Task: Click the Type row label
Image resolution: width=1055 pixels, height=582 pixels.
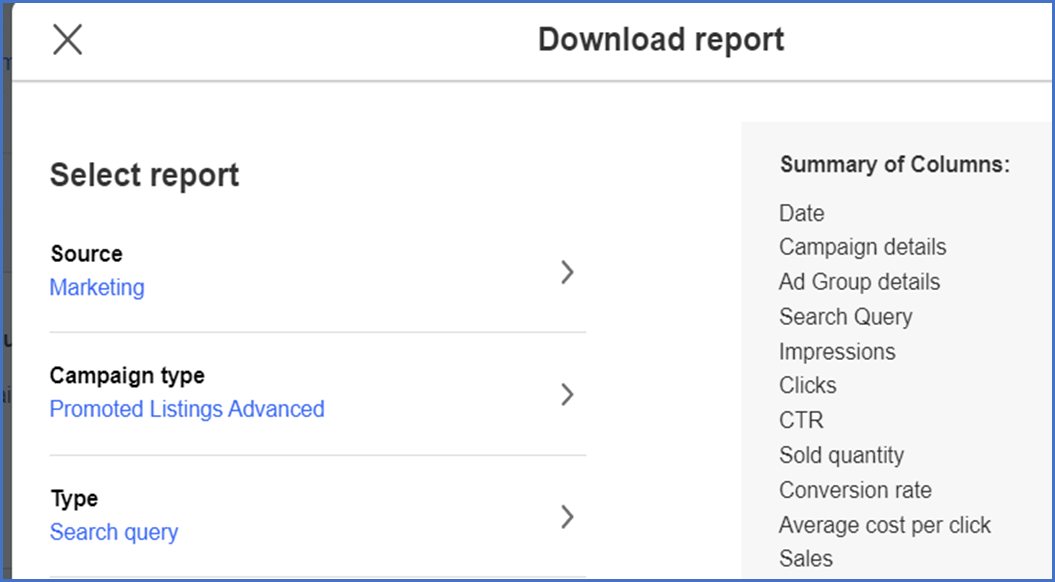Action: pyautogui.click(x=74, y=499)
